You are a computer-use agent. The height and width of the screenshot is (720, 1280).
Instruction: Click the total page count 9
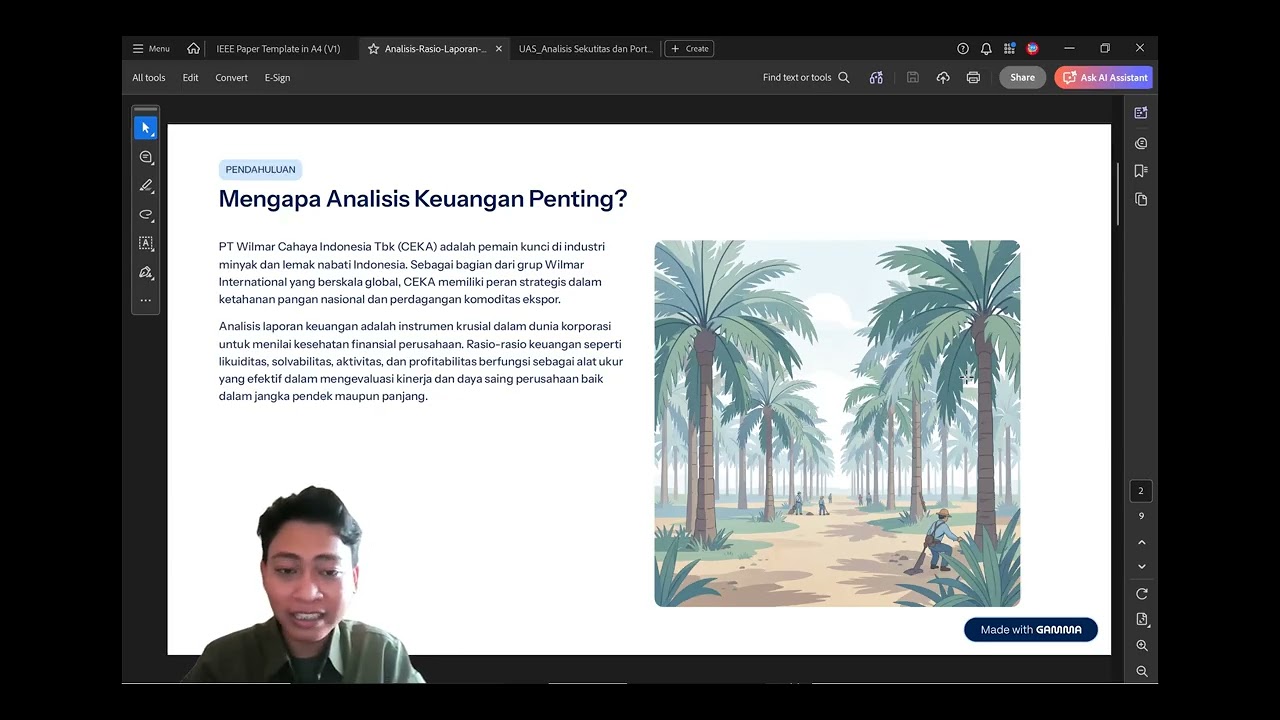click(x=1141, y=516)
